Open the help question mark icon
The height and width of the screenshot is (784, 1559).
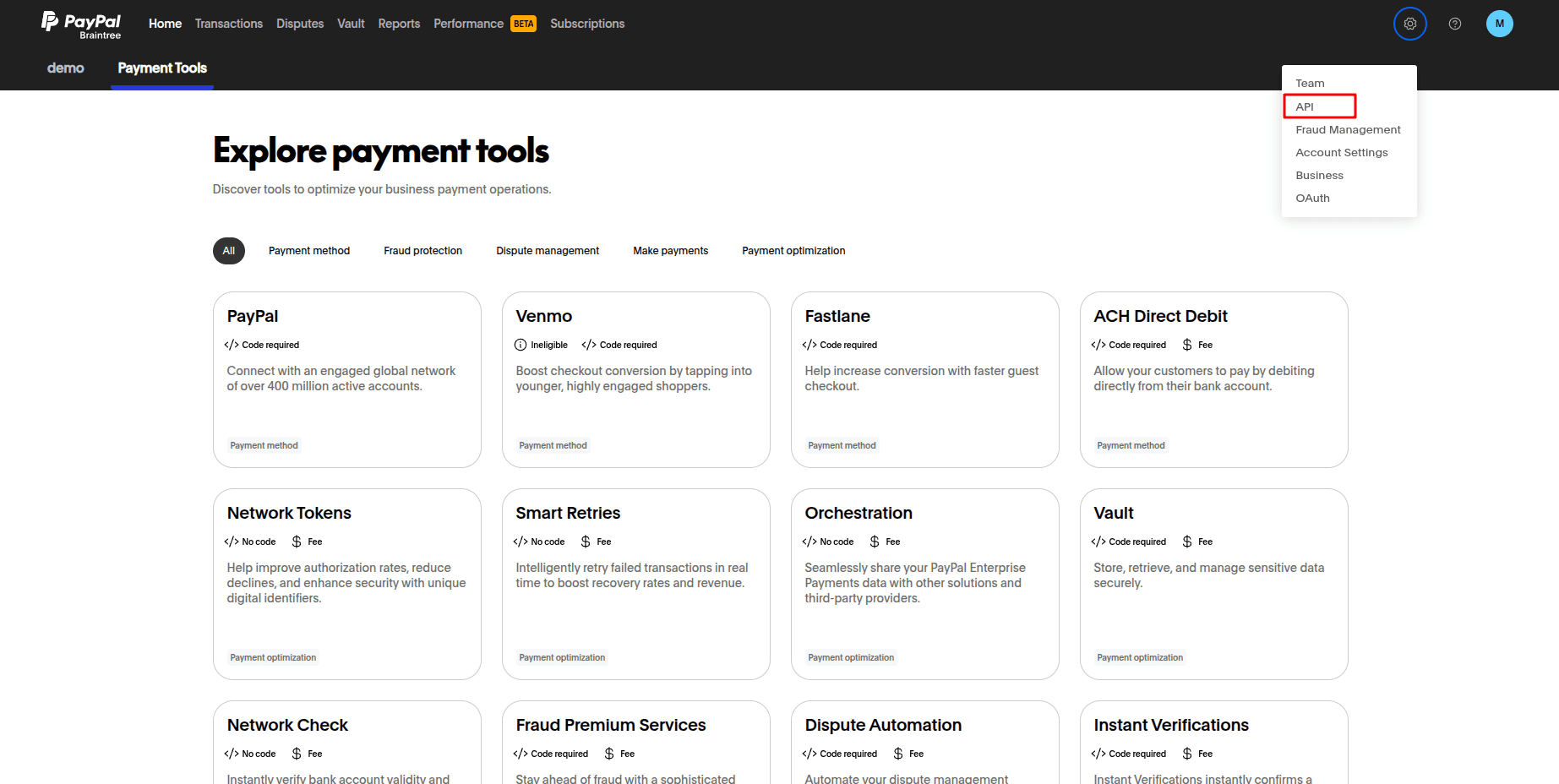tap(1454, 24)
